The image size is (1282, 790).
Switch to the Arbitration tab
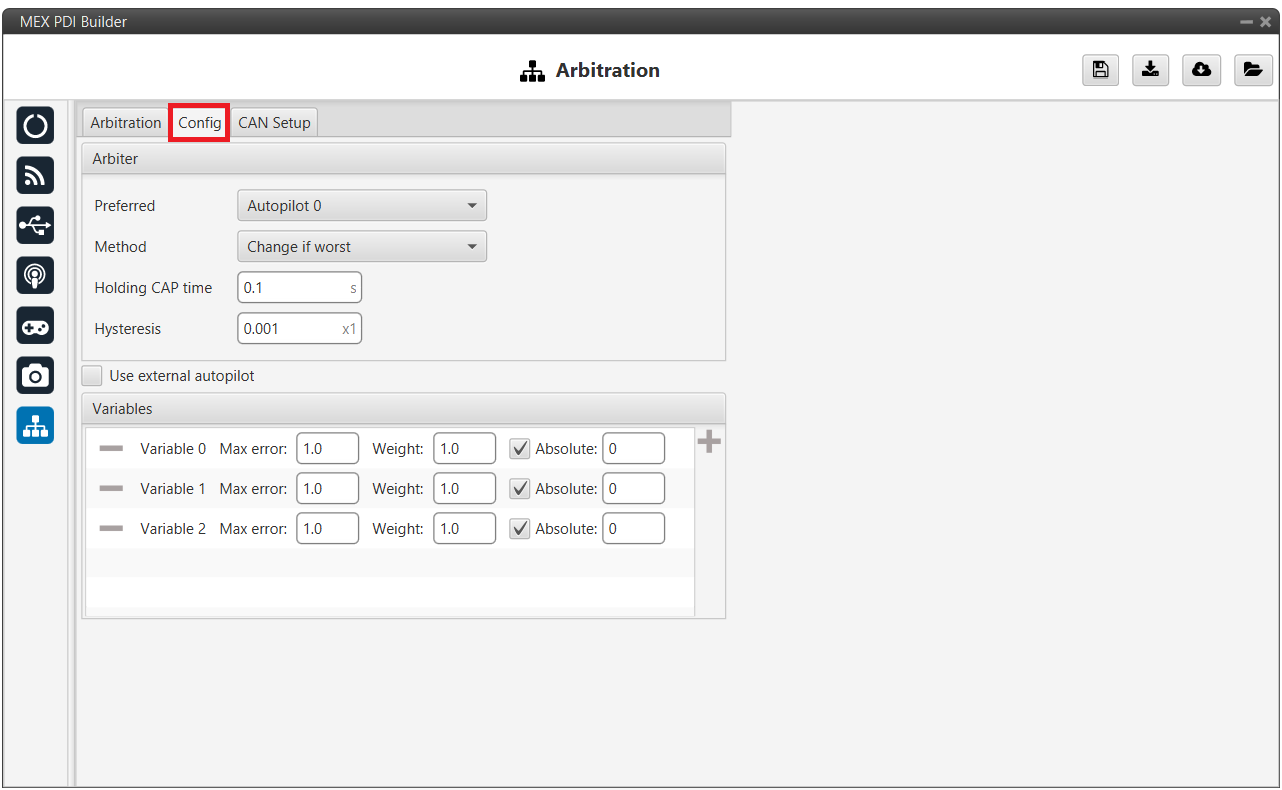[x=125, y=123]
